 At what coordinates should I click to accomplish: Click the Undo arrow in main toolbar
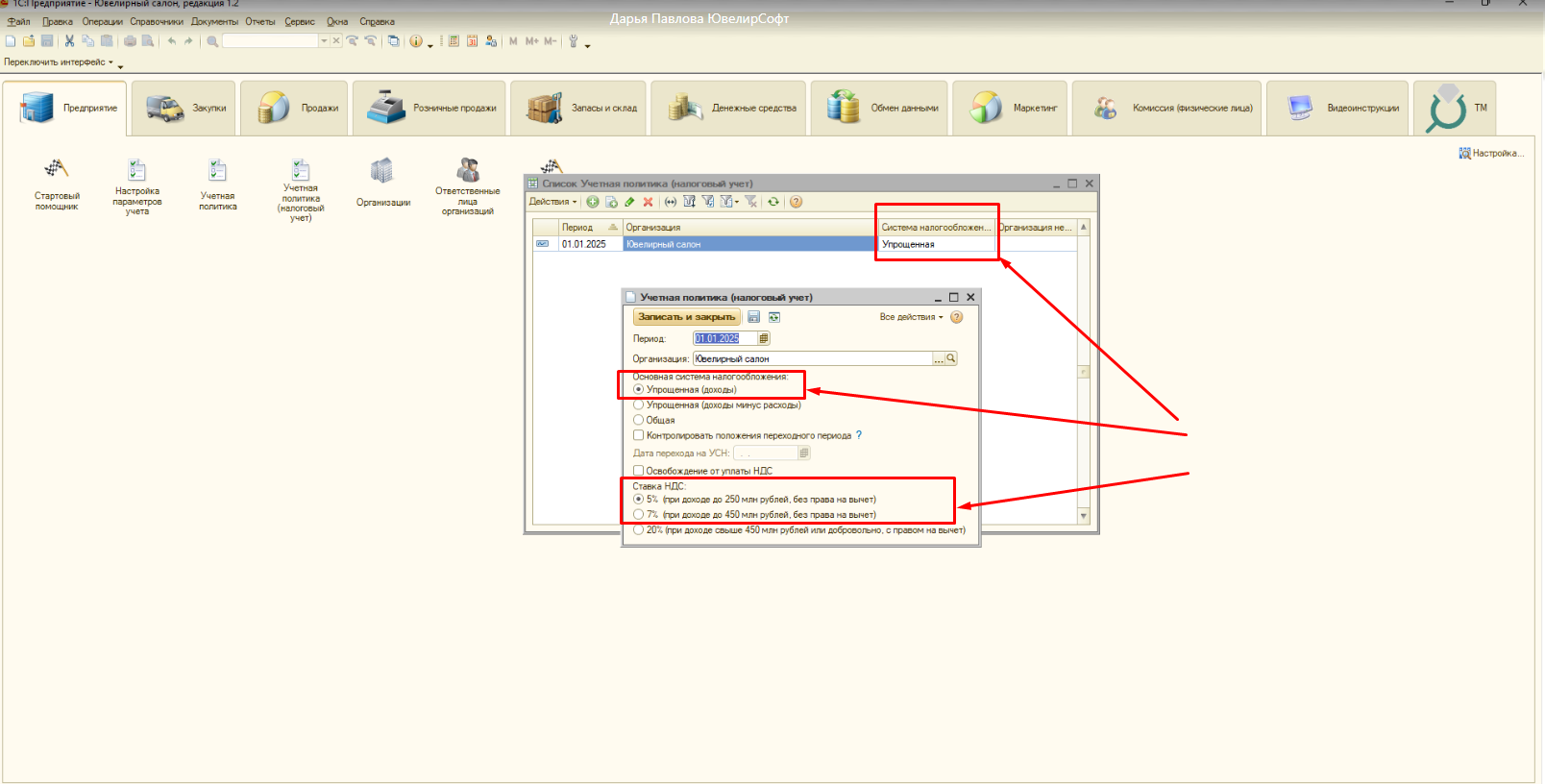pyautogui.click(x=171, y=41)
